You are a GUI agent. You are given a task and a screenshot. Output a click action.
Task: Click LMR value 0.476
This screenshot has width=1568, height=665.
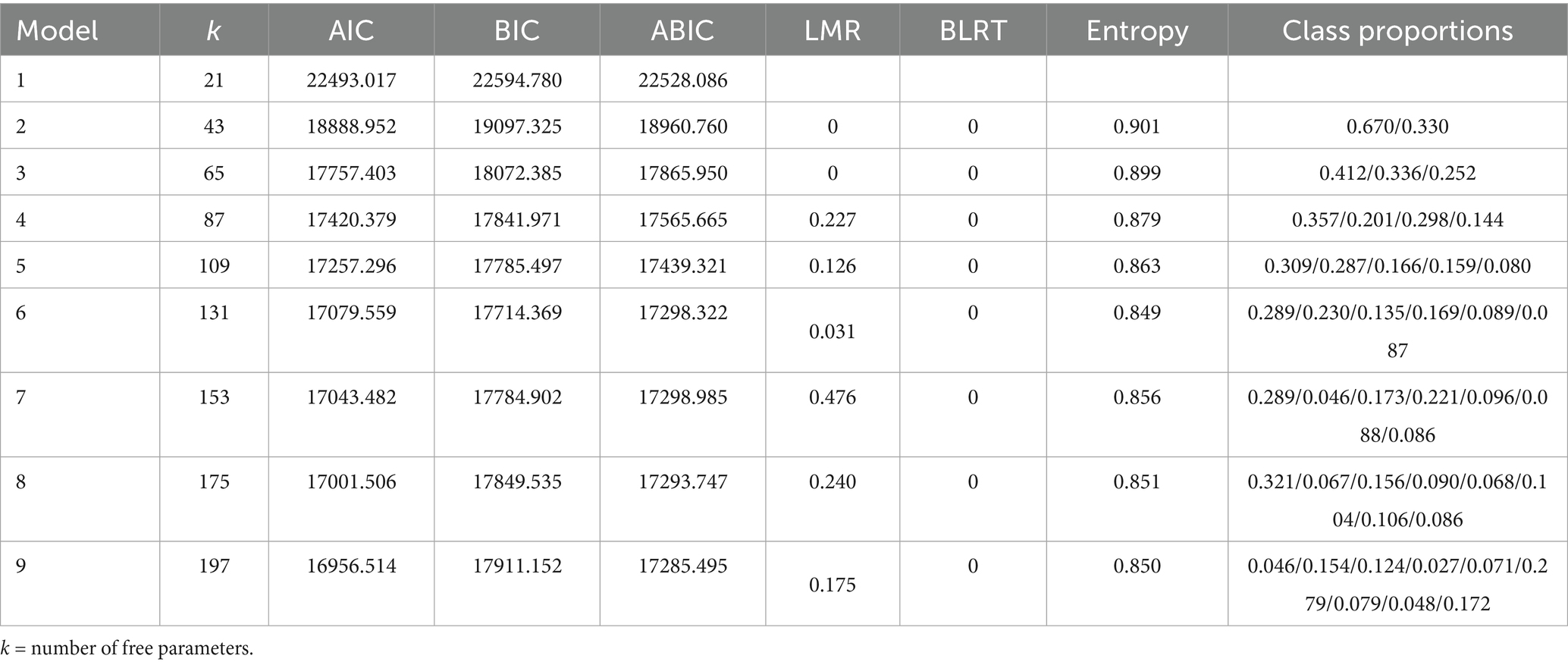coord(832,397)
